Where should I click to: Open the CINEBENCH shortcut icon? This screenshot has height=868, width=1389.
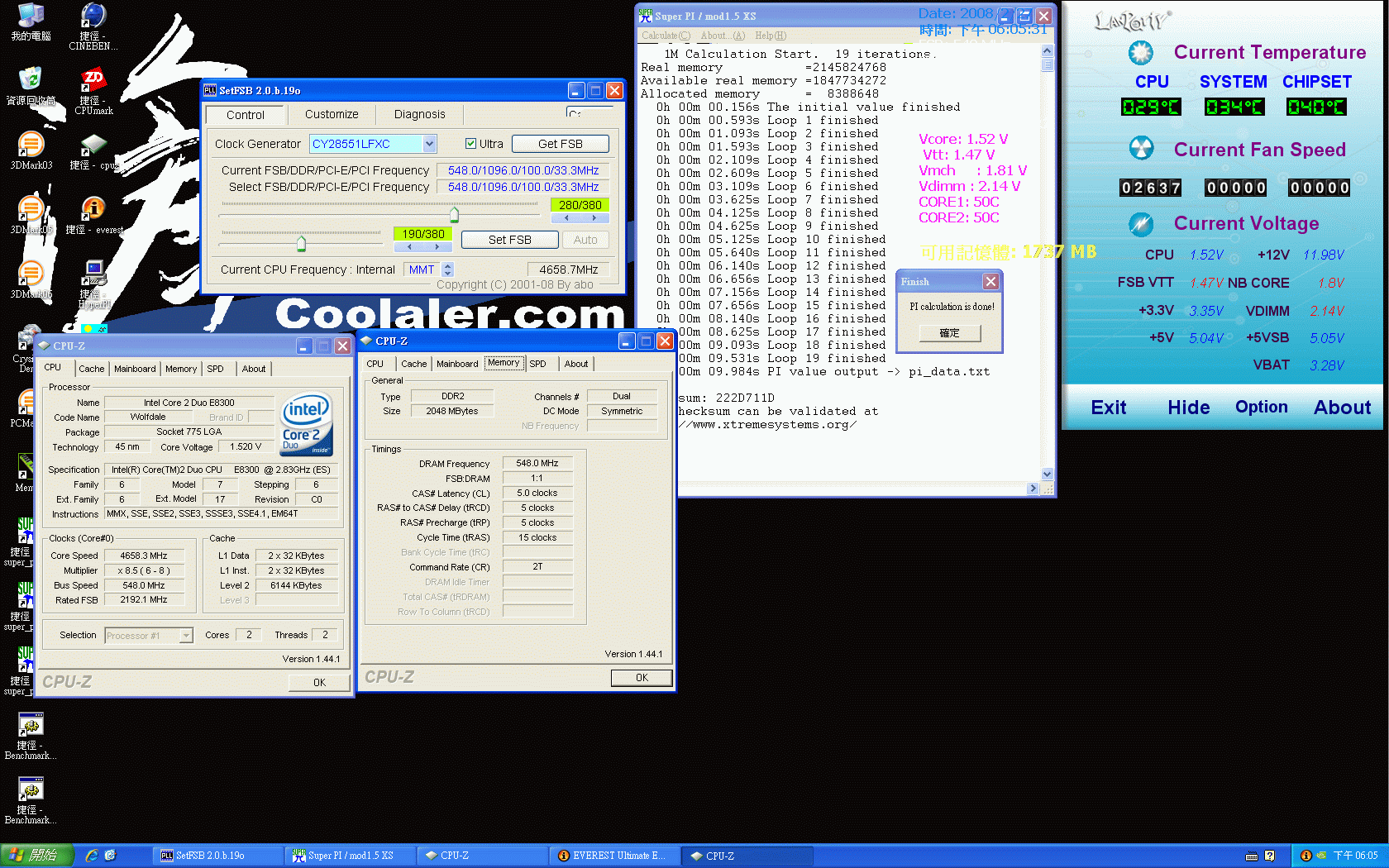coord(93,26)
